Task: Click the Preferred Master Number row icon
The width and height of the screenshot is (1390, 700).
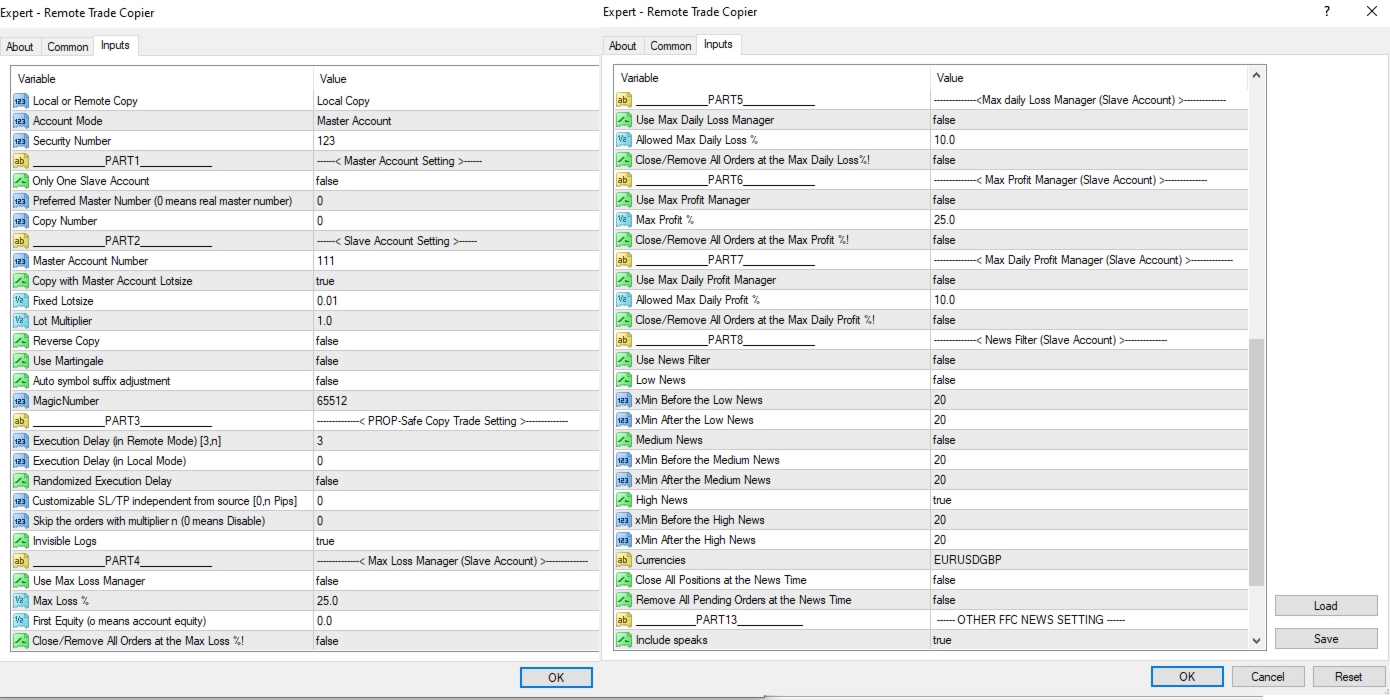Action: coord(21,201)
